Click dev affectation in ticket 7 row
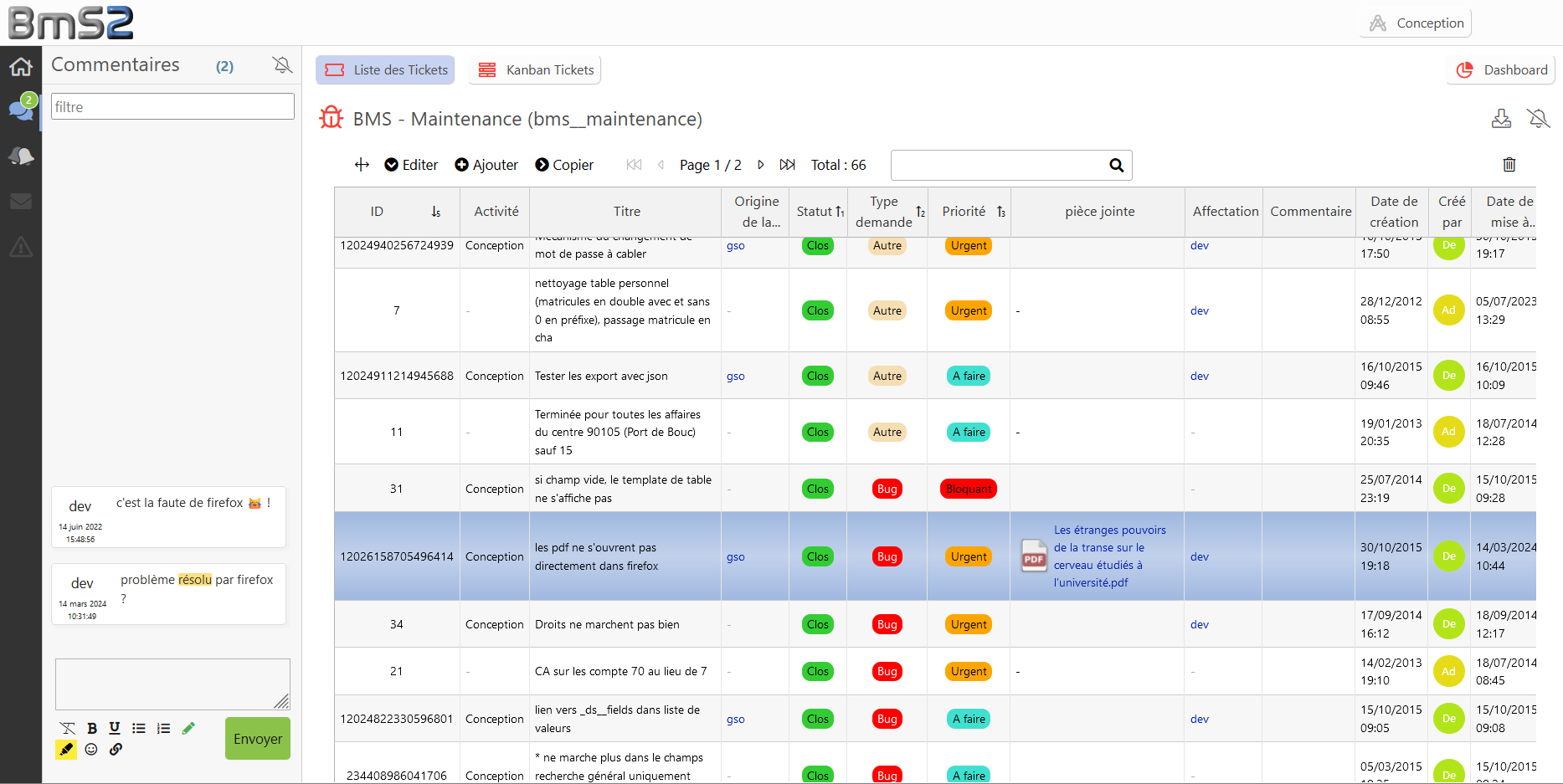Image resolution: width=1563 pixels, height=784 pixels. (1200, 311)
